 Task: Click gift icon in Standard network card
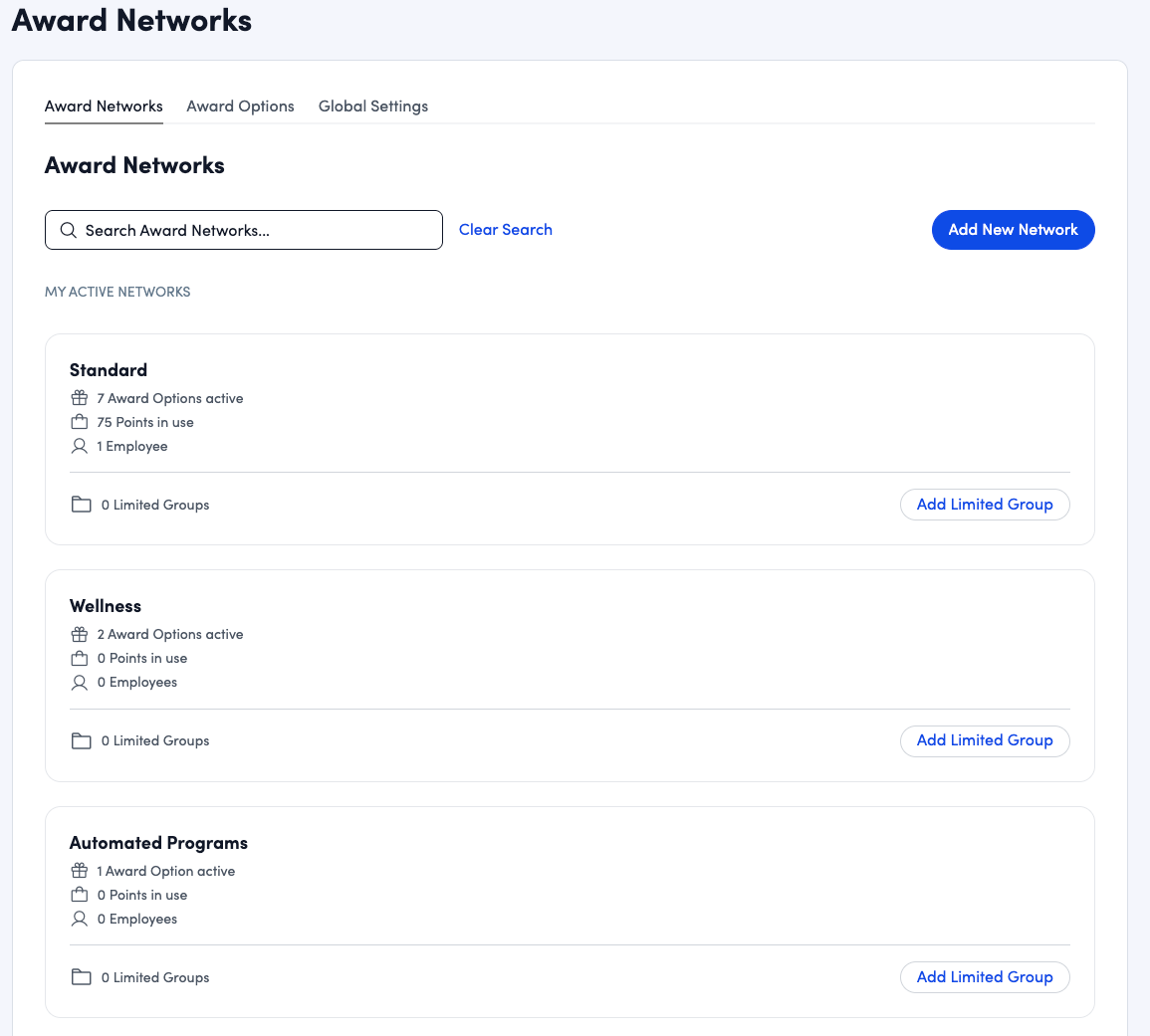(x=80, y=398)
